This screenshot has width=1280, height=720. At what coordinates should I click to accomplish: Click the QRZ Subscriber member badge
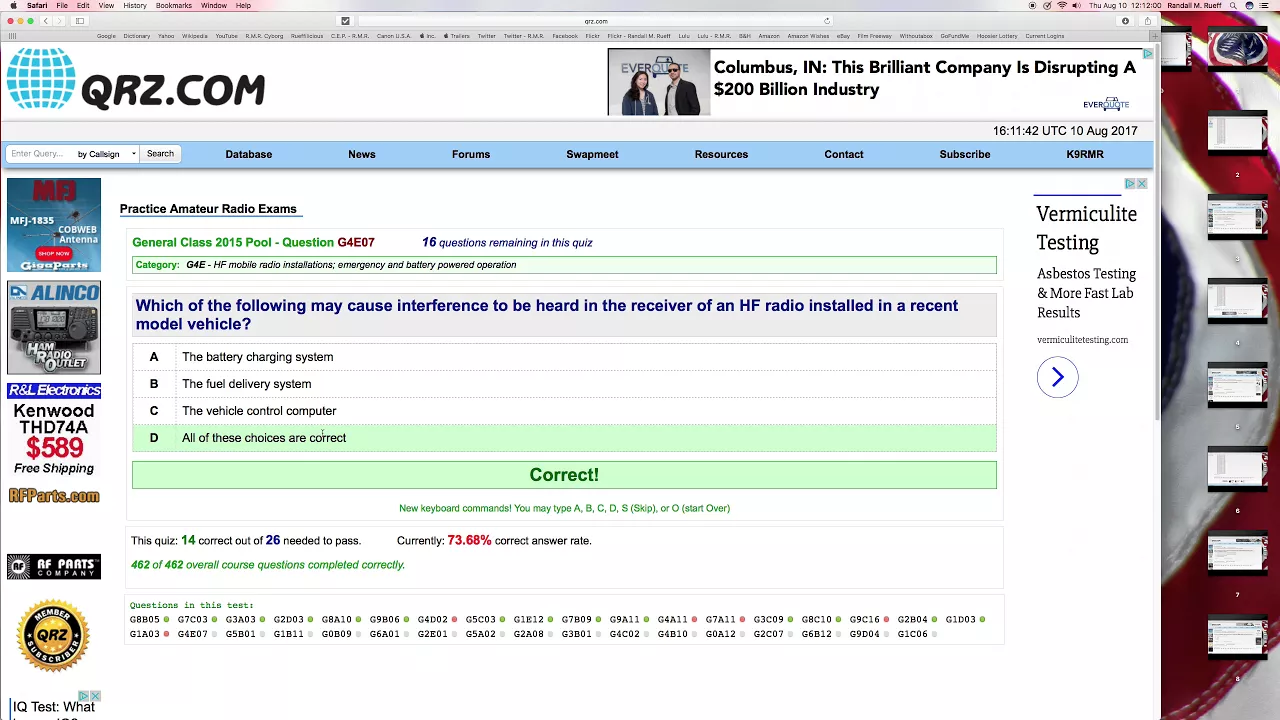tap(53, 635)
